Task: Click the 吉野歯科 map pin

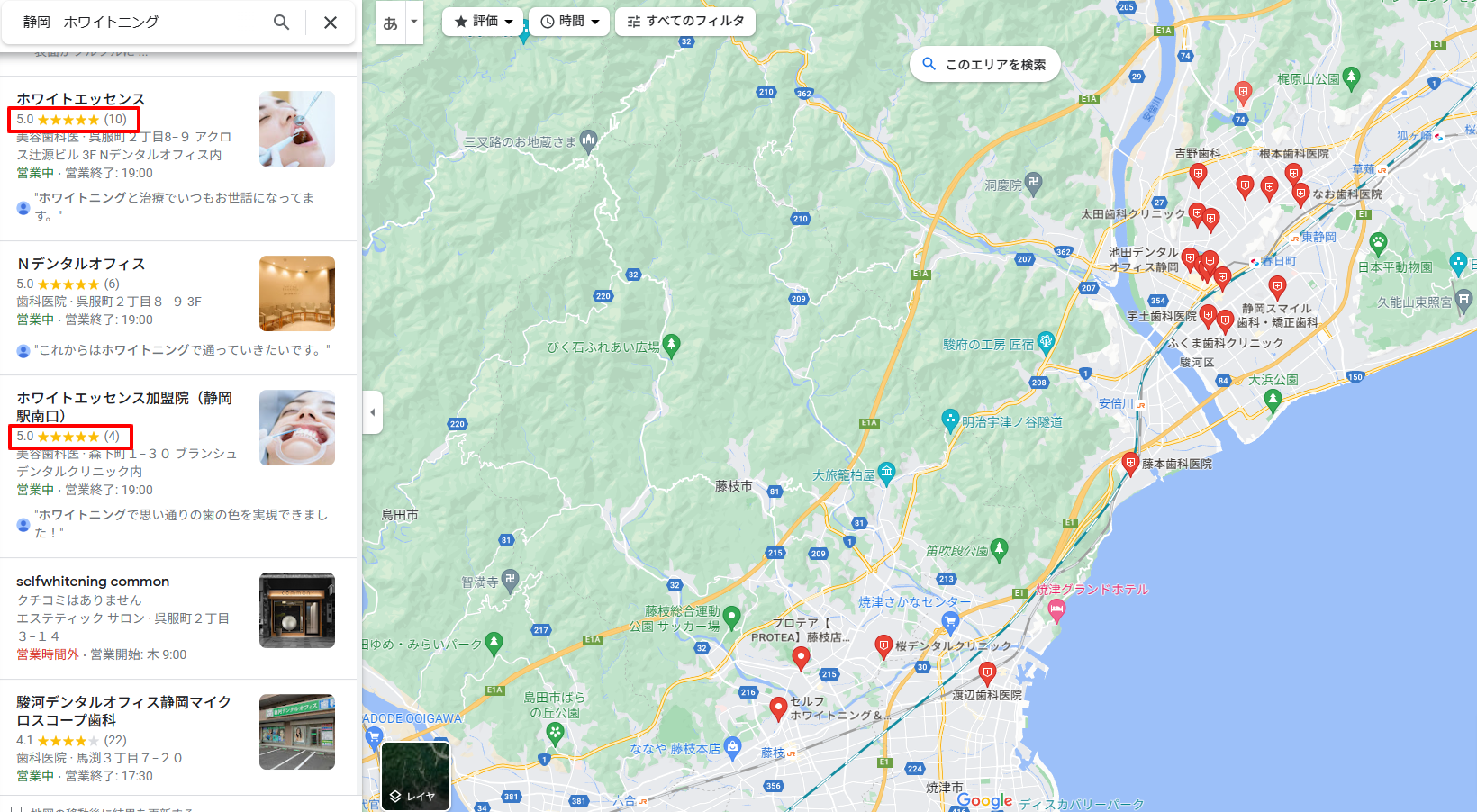Action: 1198,174
